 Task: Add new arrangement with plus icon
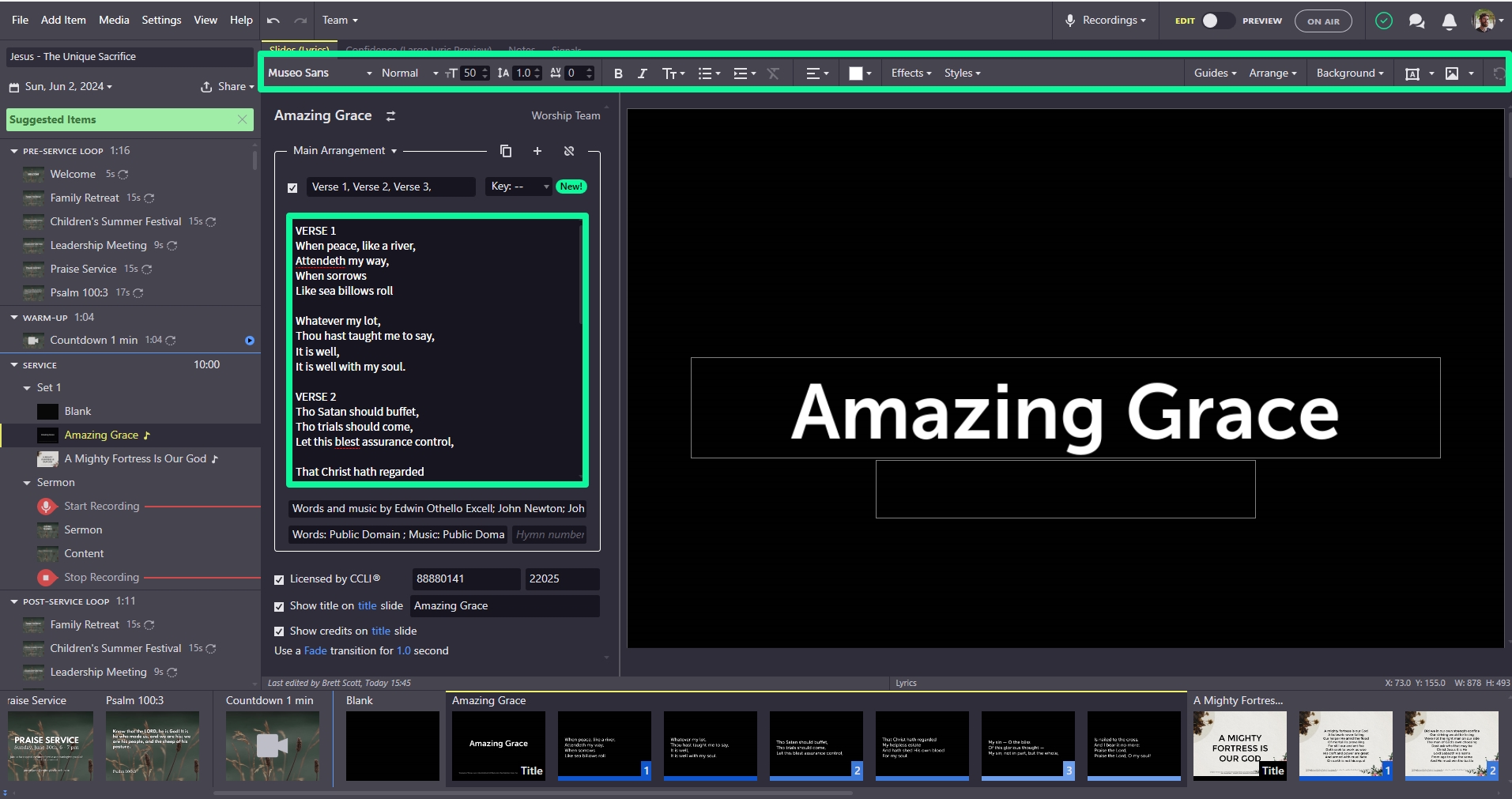(537, 151)
